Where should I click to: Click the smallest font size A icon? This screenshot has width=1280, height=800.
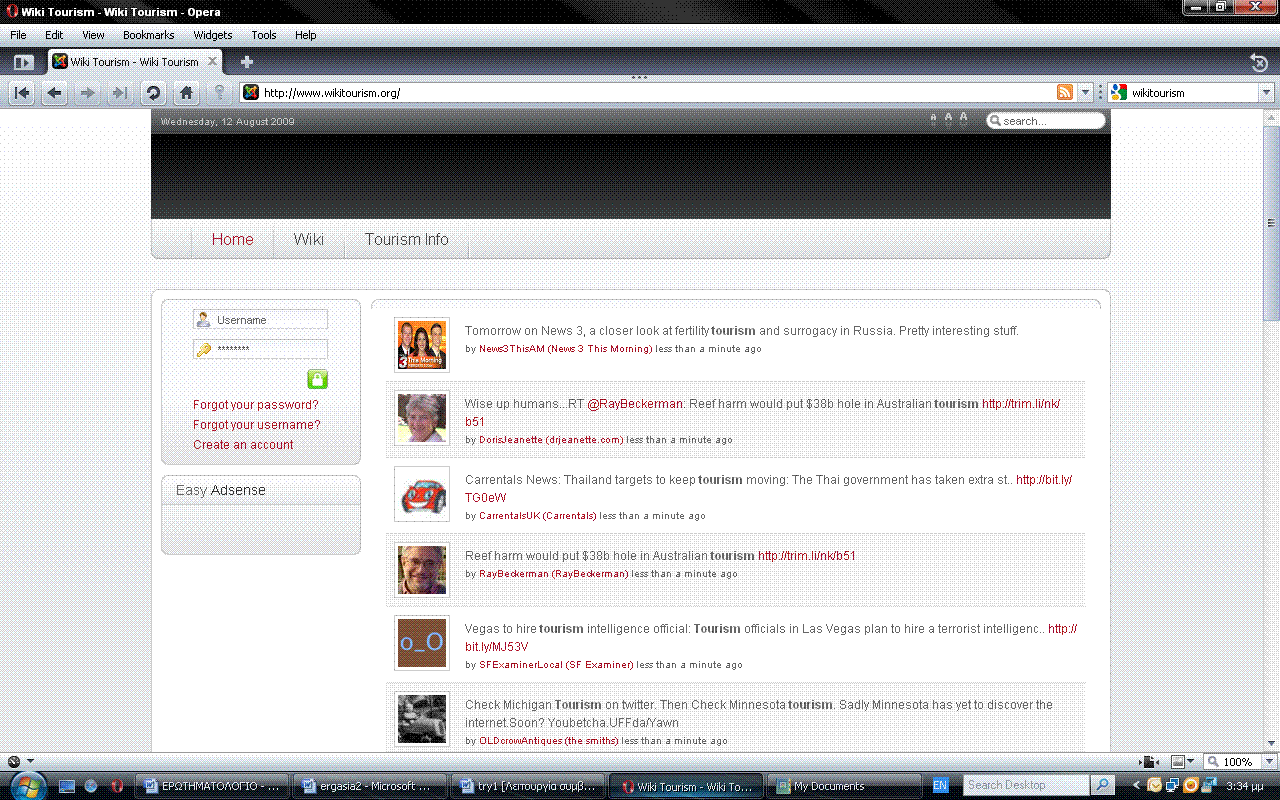tap(933, 120)
